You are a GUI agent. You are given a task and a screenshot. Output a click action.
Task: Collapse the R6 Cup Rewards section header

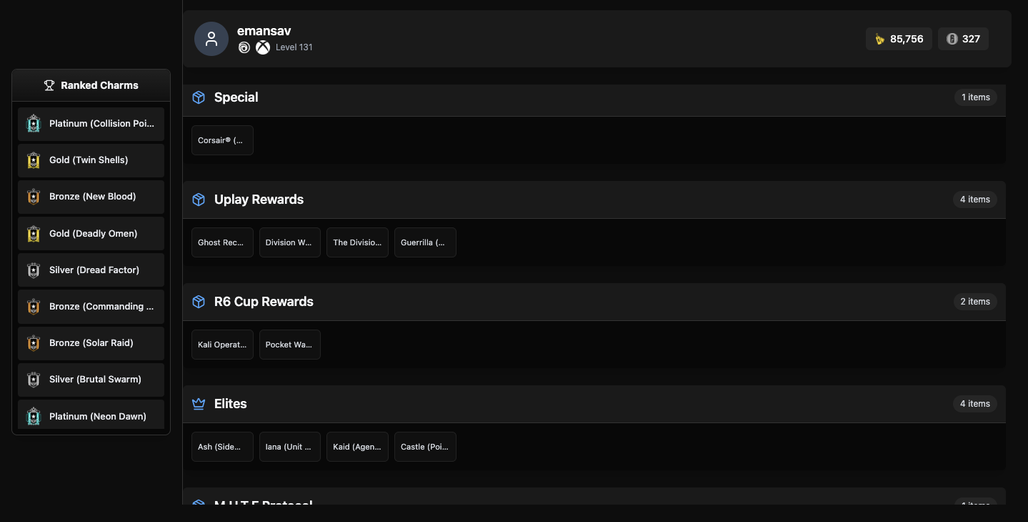coord(594,302)
